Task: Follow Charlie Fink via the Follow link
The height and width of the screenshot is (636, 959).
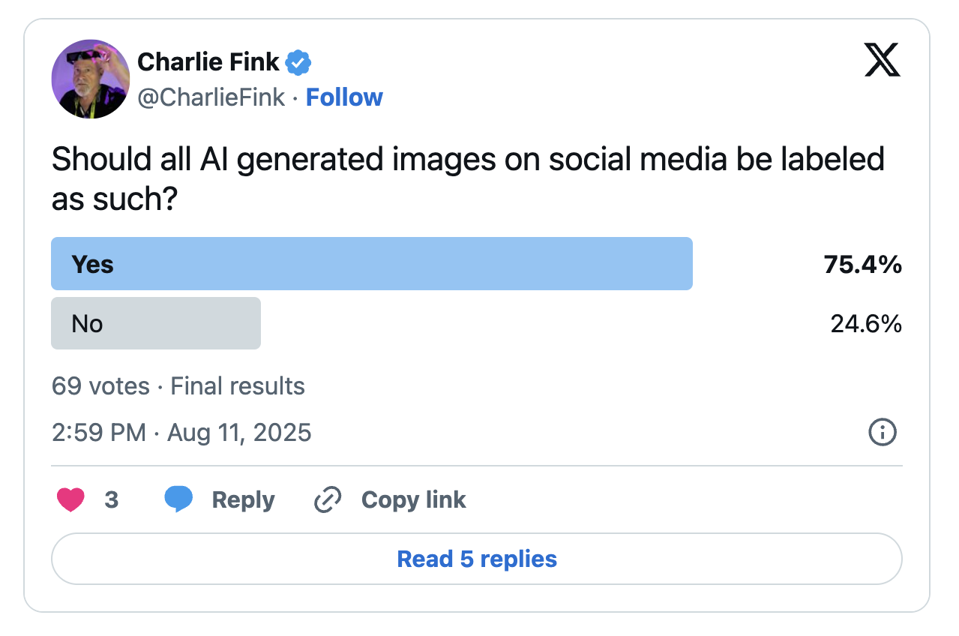Action: tap(344, 97)
